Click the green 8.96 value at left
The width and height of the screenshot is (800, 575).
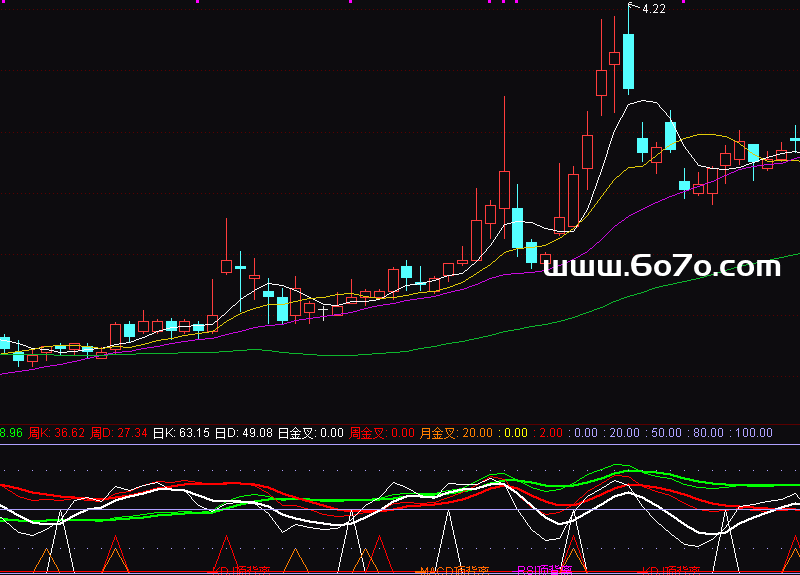pos(11,433)
